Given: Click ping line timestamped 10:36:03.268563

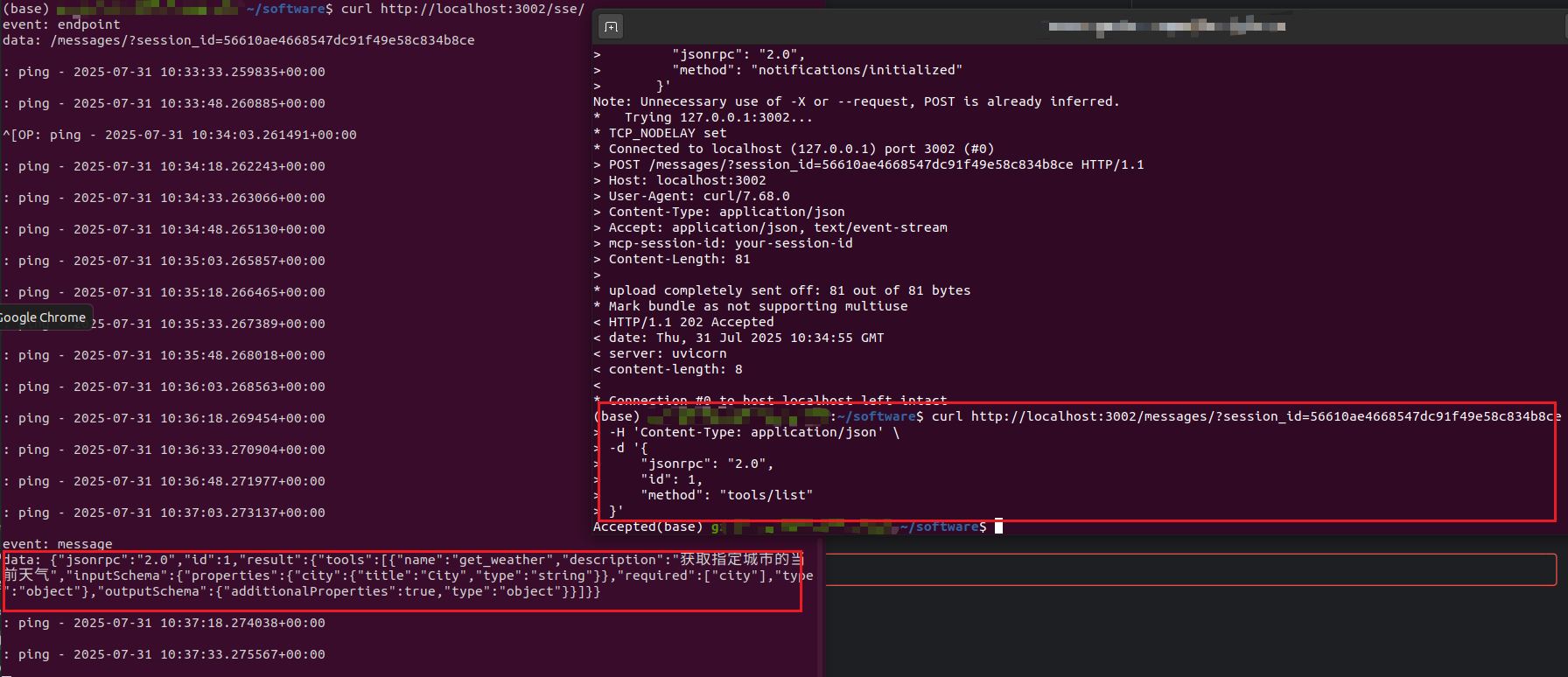Looking at the screenshot, I should (164, 387).
